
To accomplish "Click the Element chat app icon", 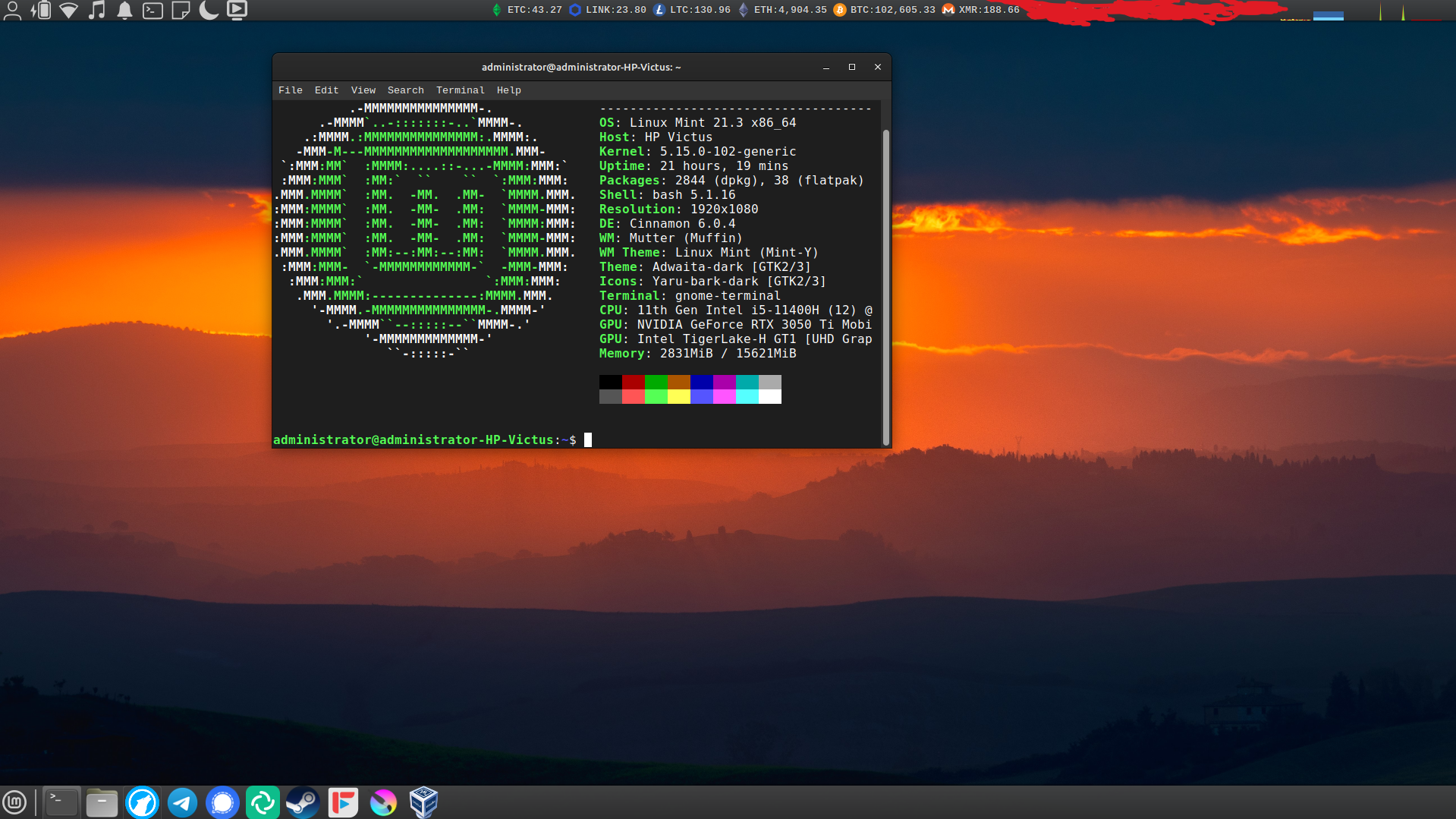I will click(263, 802).
